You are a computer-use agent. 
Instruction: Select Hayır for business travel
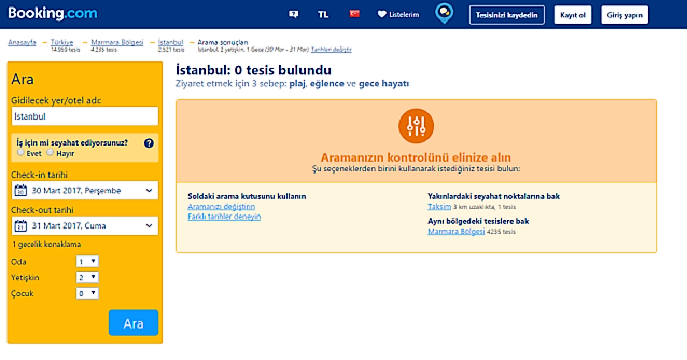point(50,153)
